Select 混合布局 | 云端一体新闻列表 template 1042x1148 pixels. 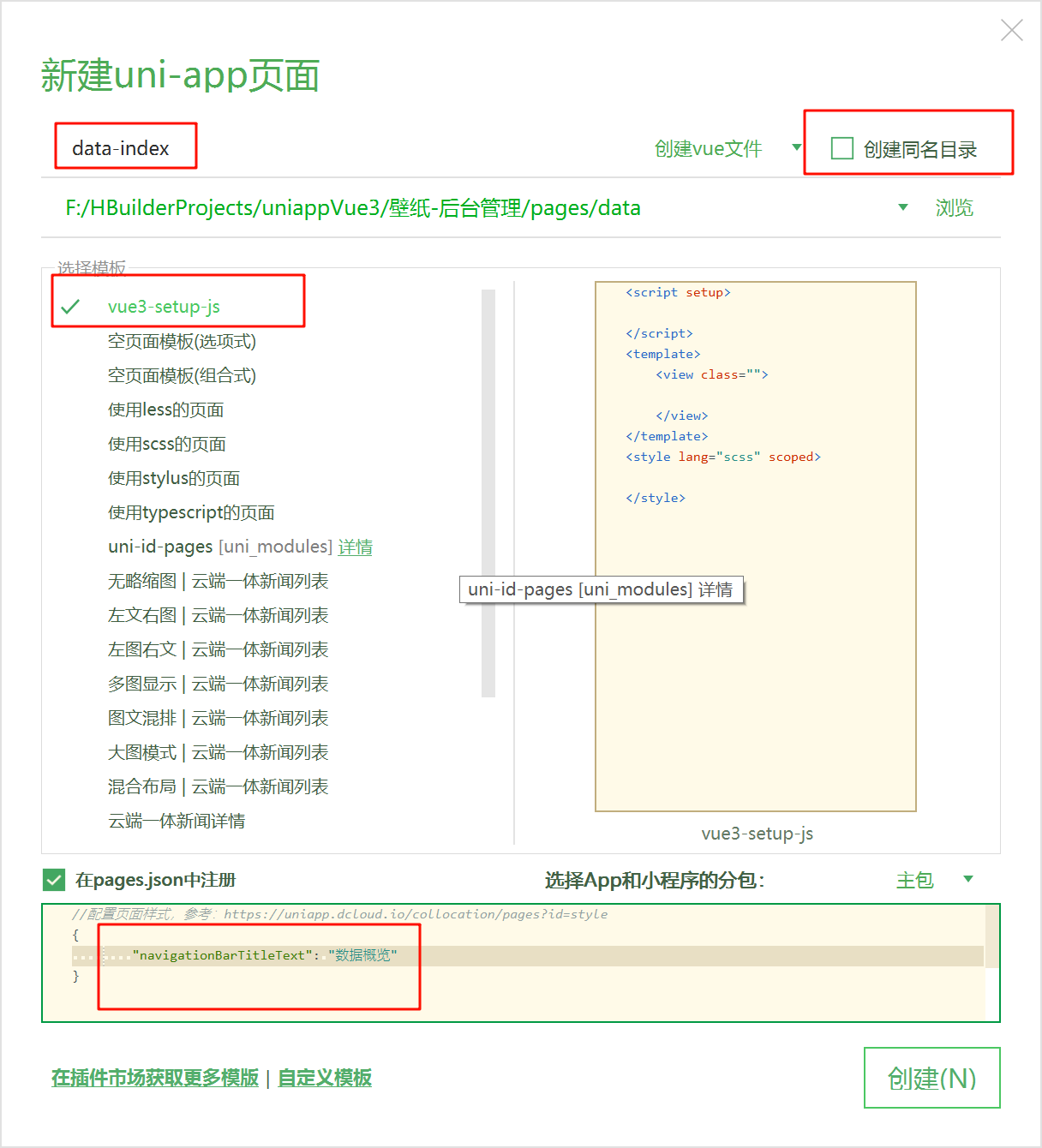coord(218,786)
